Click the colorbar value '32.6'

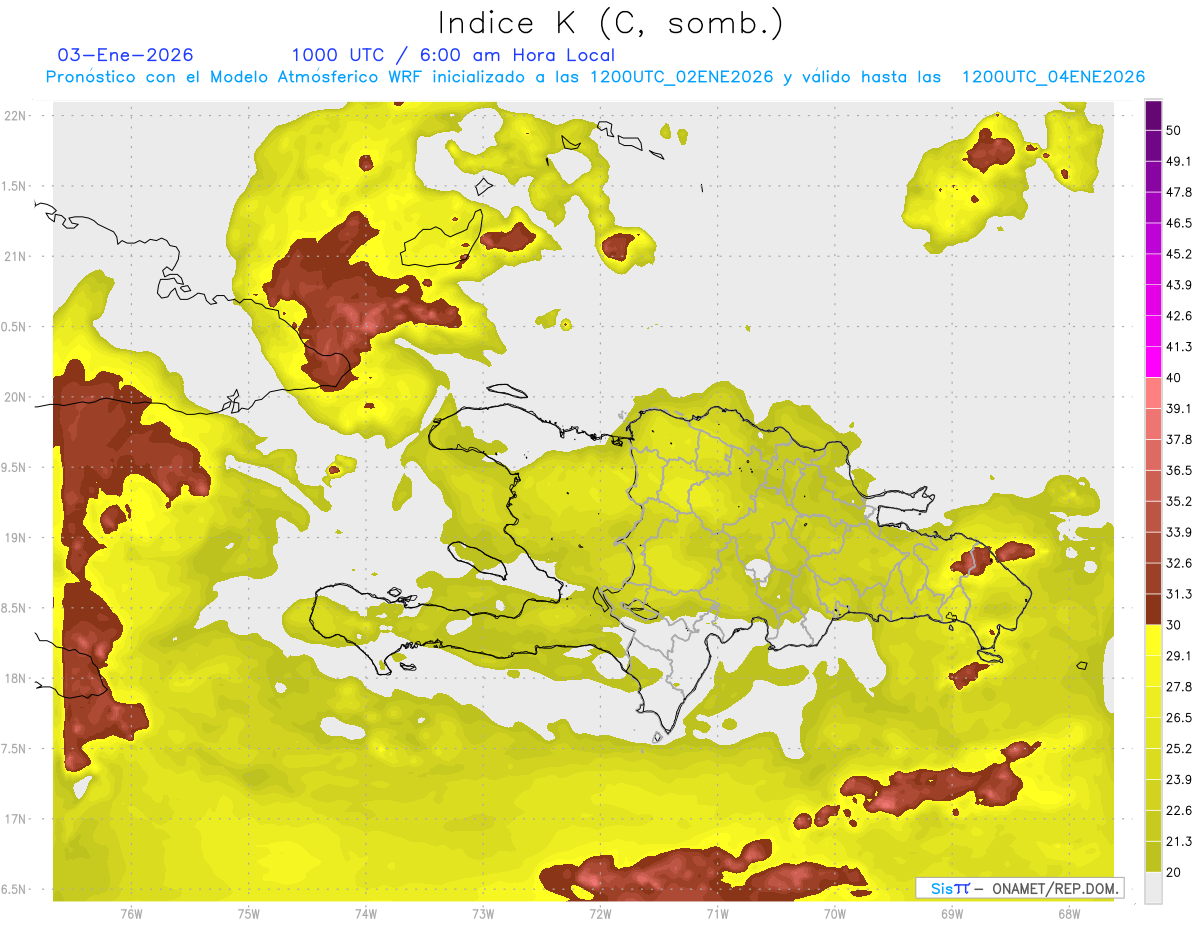tap(1179, 563)
